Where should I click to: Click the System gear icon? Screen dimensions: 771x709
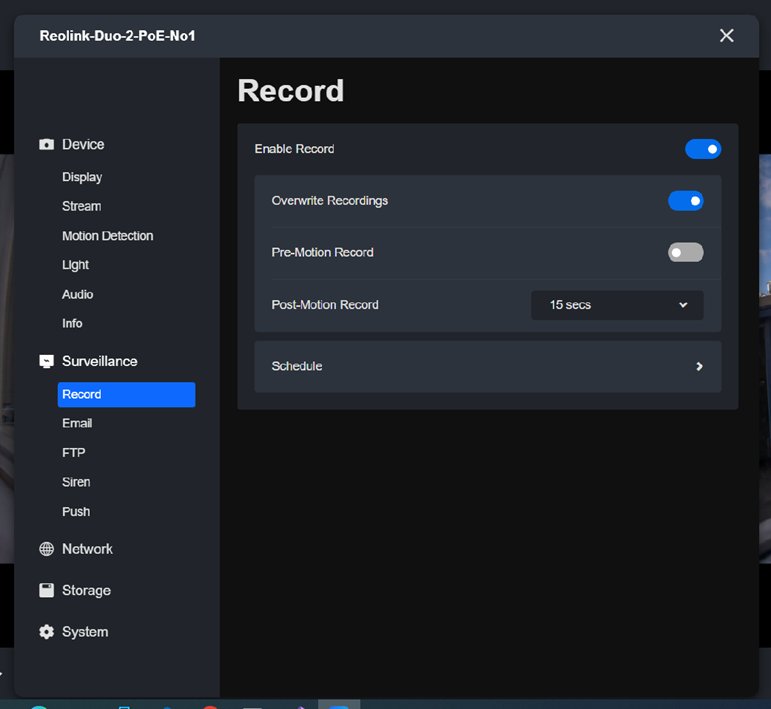46,632
